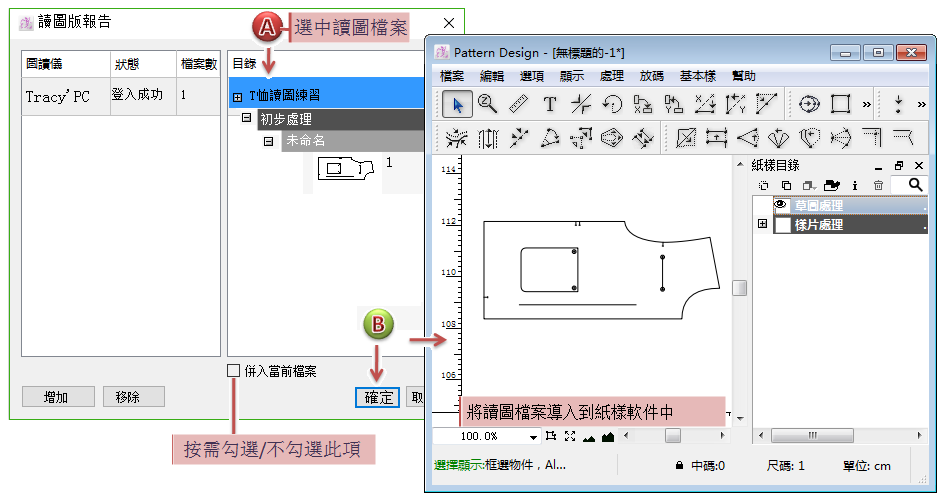Click the 確定 button

tap(378, 397)
